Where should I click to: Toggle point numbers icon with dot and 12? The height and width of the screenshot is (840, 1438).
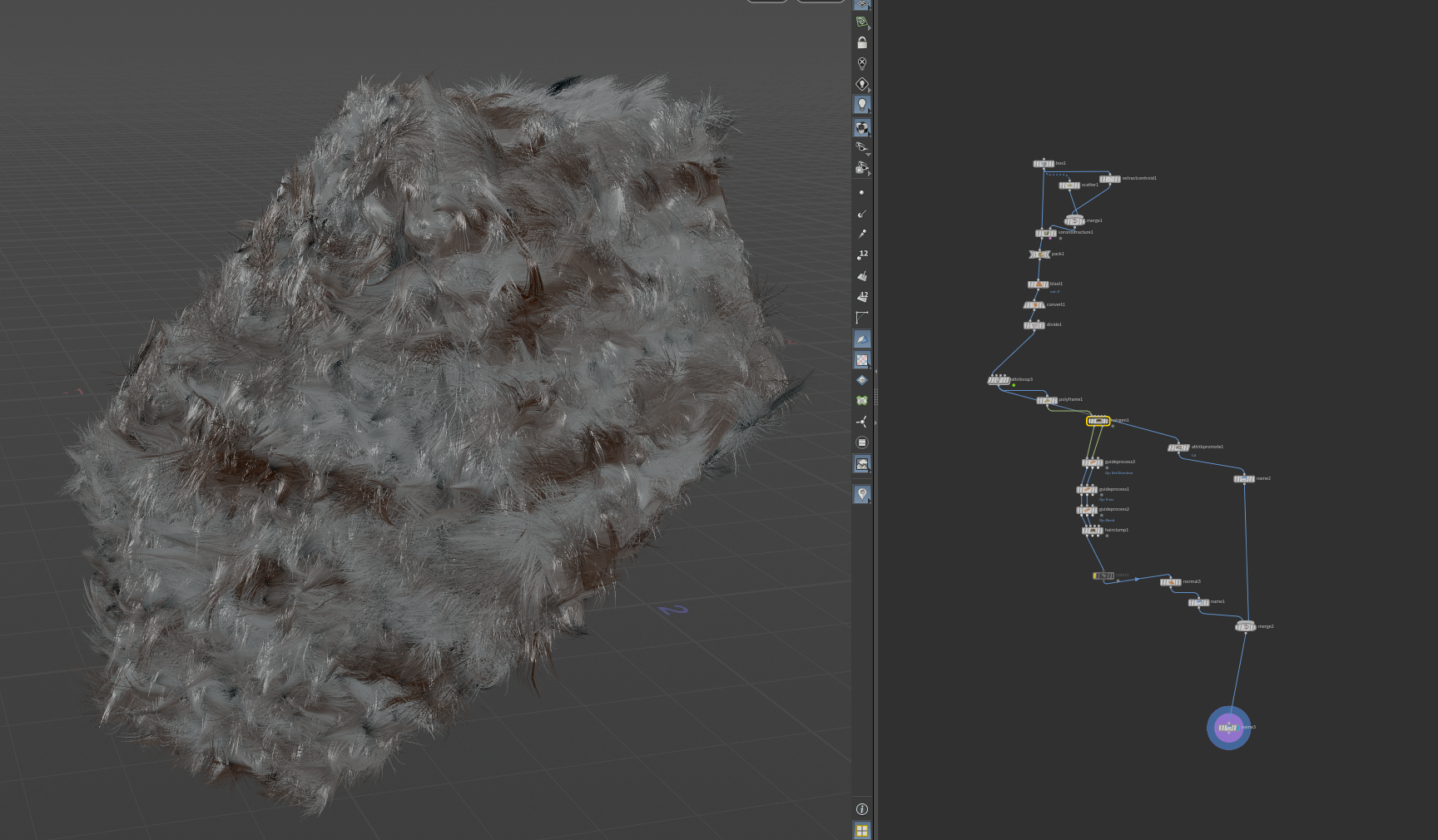pos(862,255)
